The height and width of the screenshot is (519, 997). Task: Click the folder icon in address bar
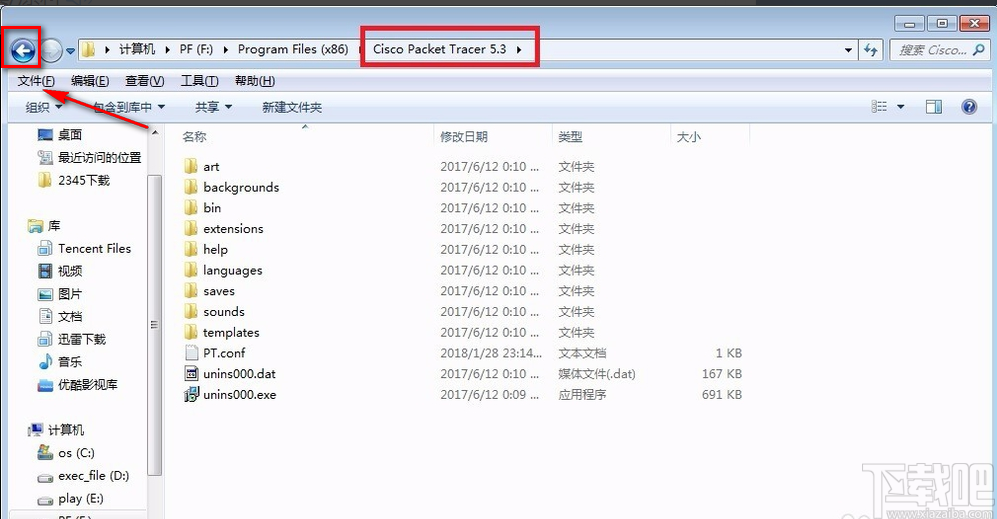[x=88, y=50]
